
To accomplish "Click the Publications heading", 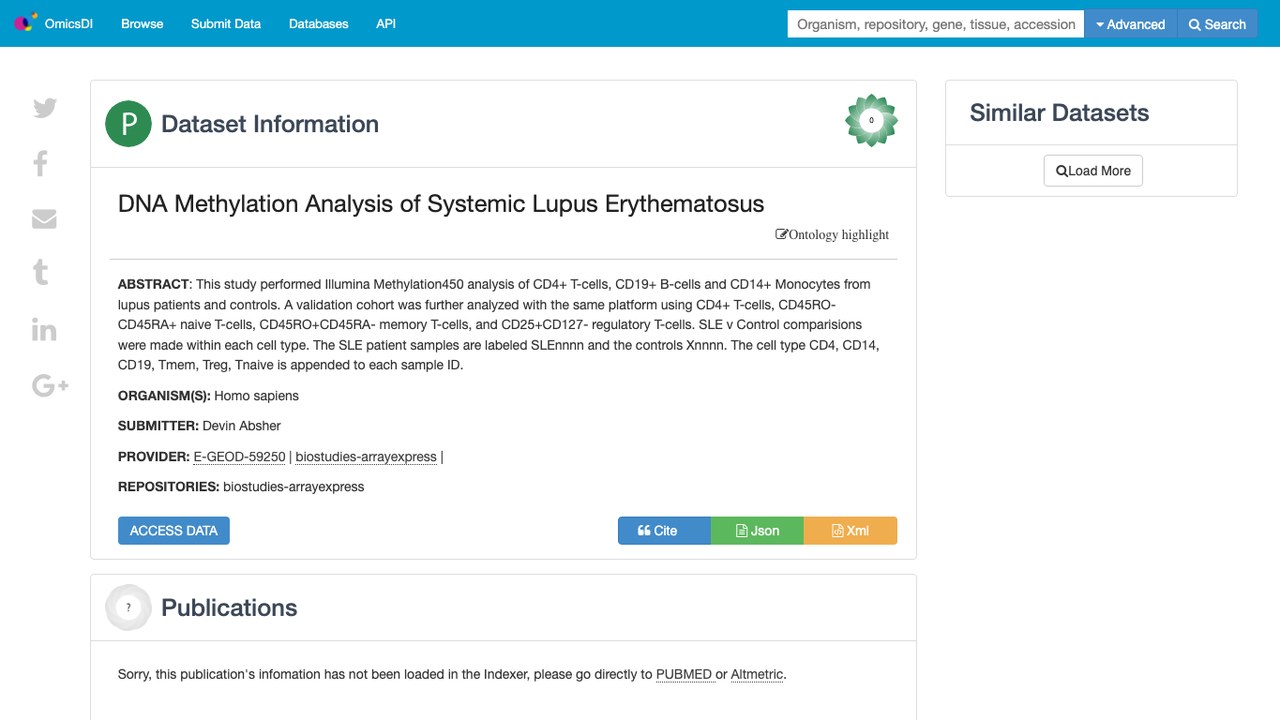I will coord(229,608).
